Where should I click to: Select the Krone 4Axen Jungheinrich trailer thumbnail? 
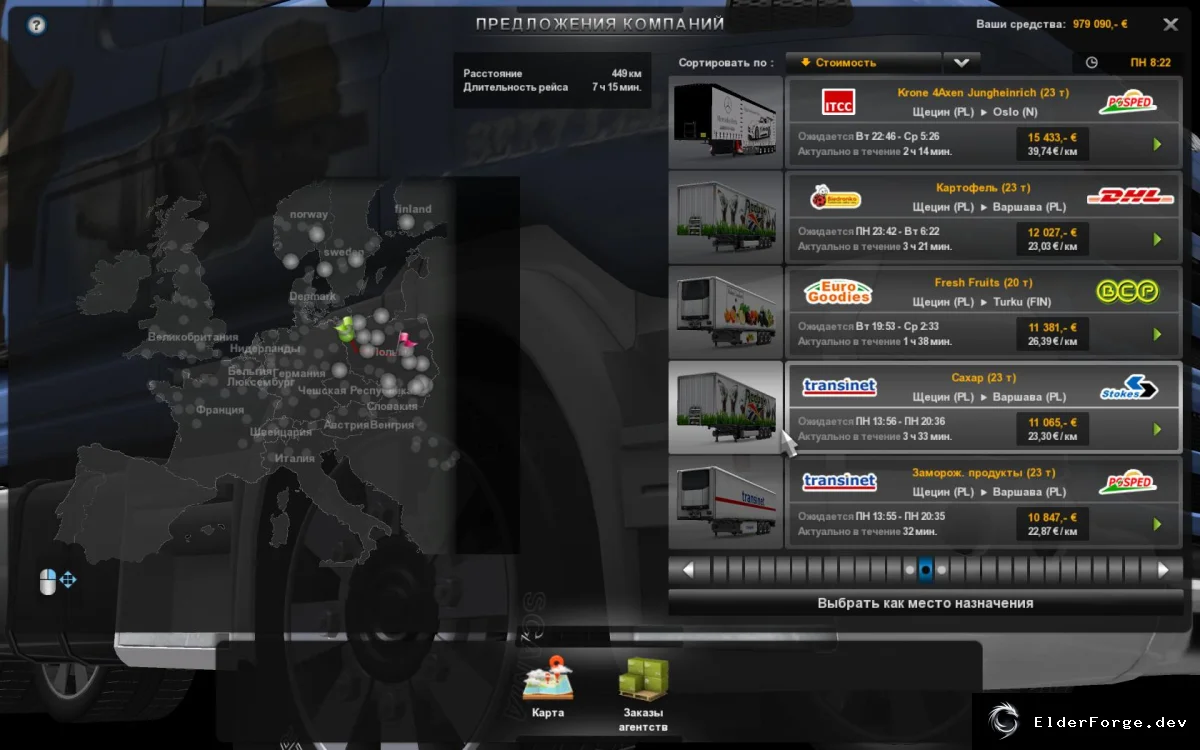(x=726, y=122)
